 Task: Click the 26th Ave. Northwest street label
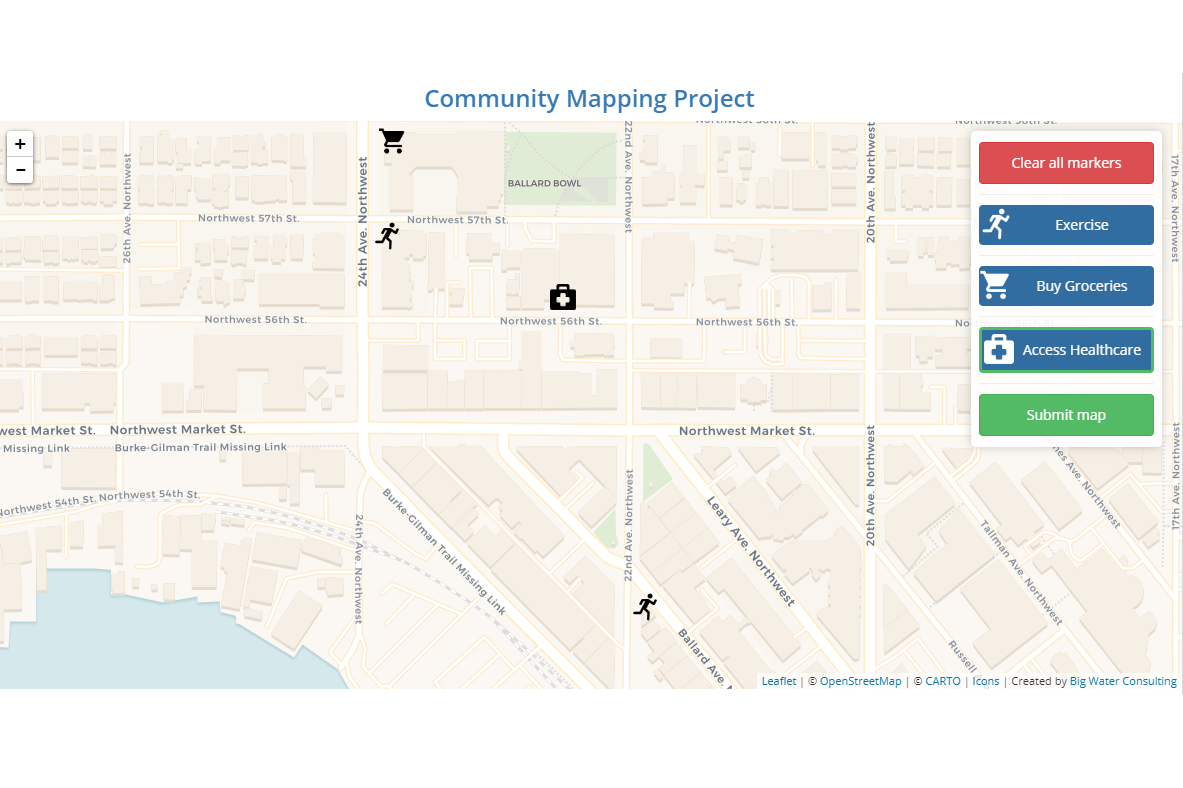click(x=127, y=208)
